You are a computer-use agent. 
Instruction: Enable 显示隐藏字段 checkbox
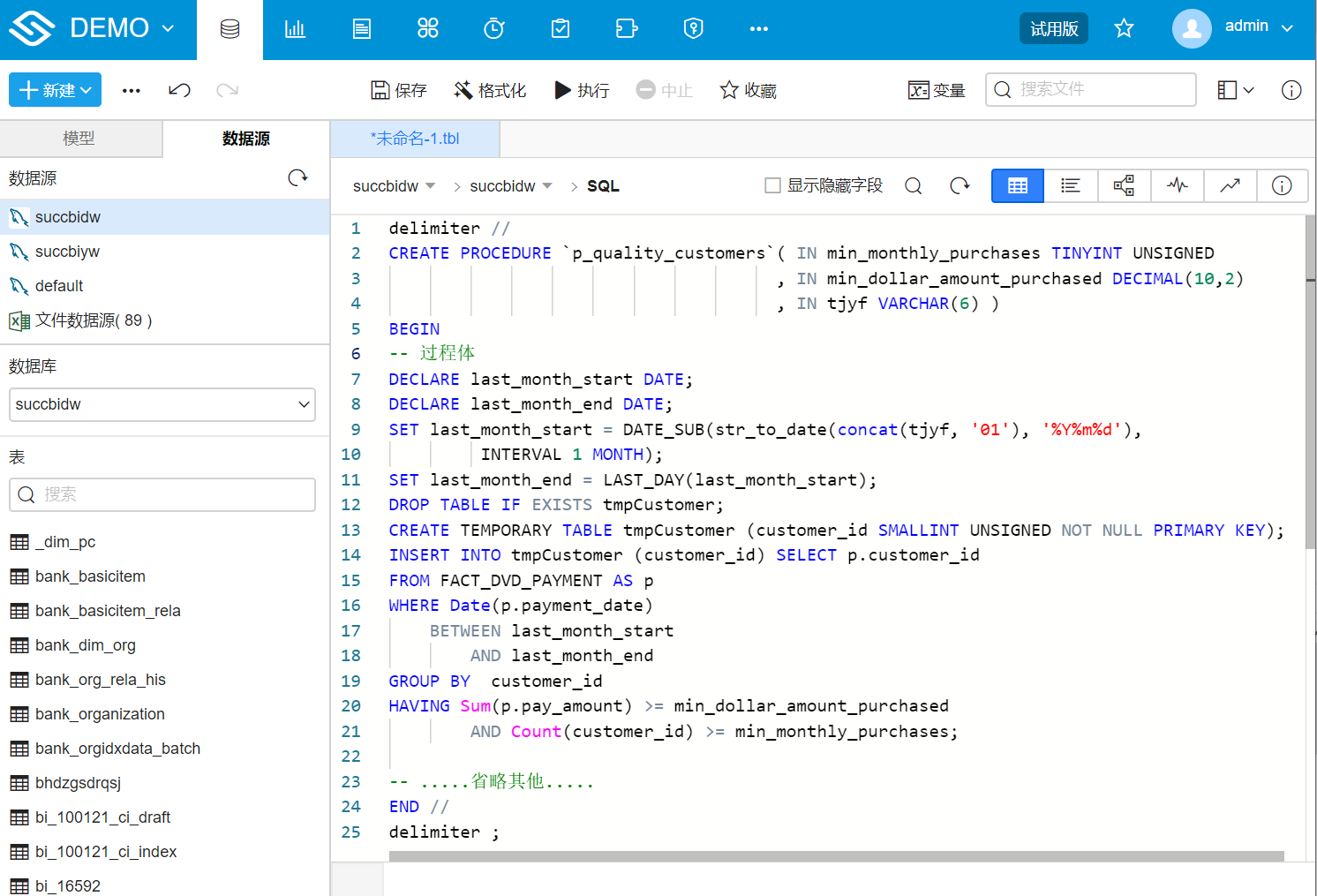tap(772, 185)
